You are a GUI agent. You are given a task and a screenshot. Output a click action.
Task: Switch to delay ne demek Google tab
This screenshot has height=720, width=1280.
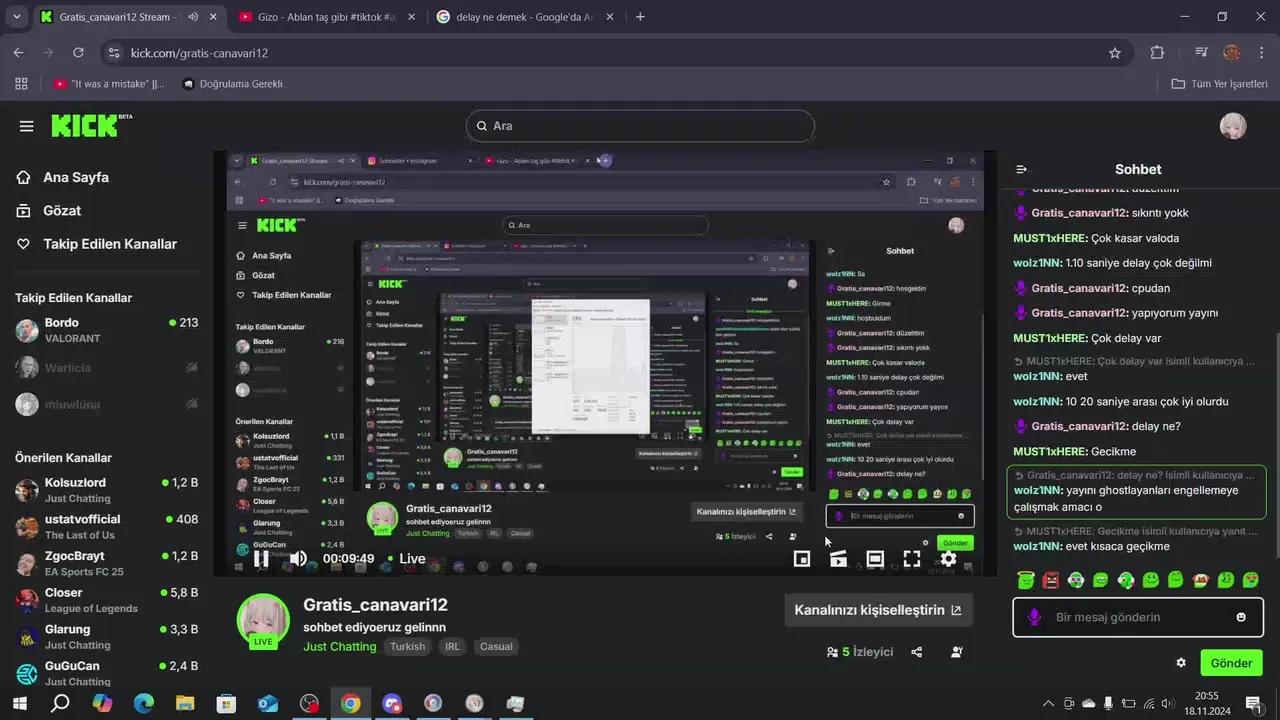point(525,17)
